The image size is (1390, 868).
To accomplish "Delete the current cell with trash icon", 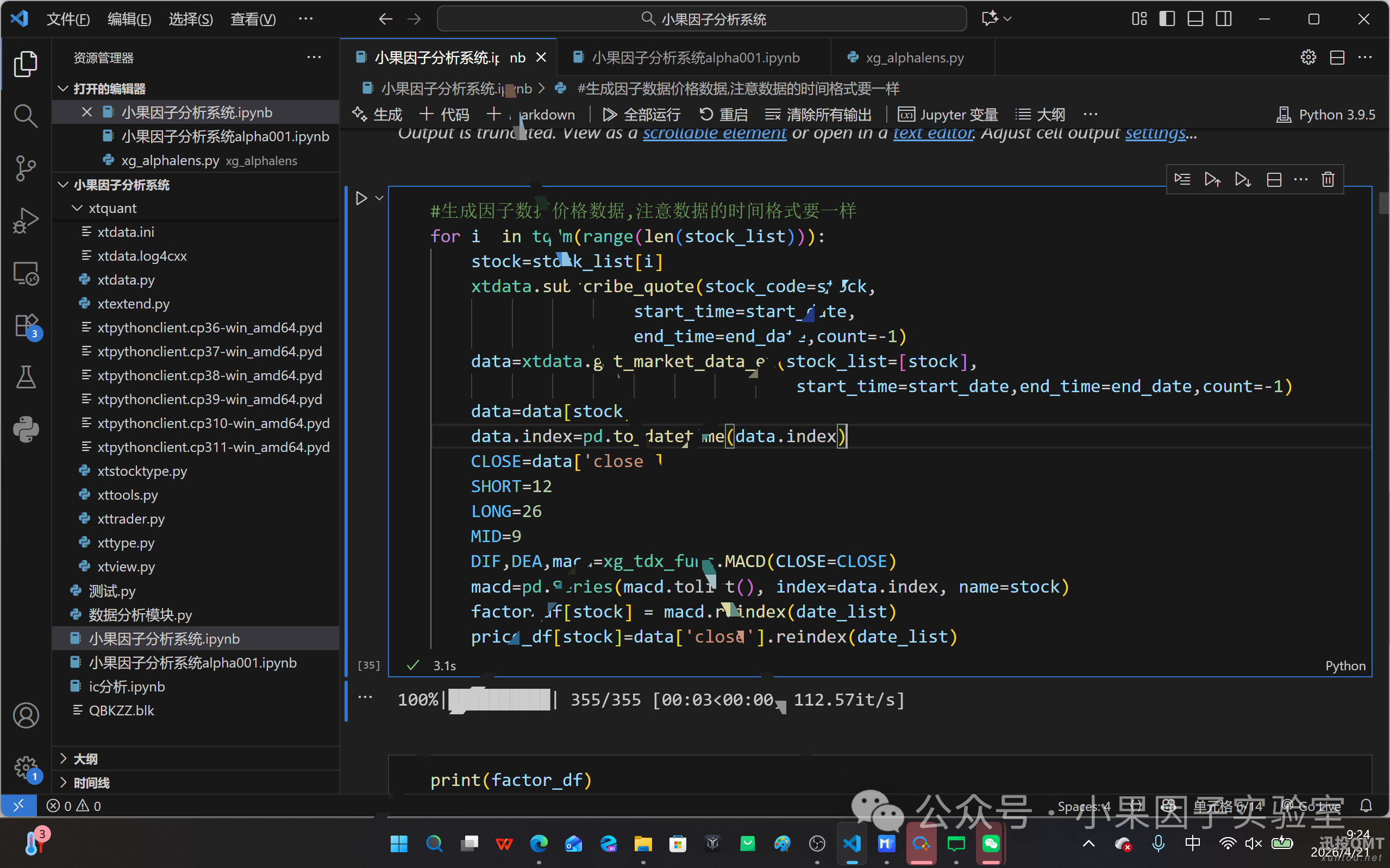I will click(x=1328, y=180).
